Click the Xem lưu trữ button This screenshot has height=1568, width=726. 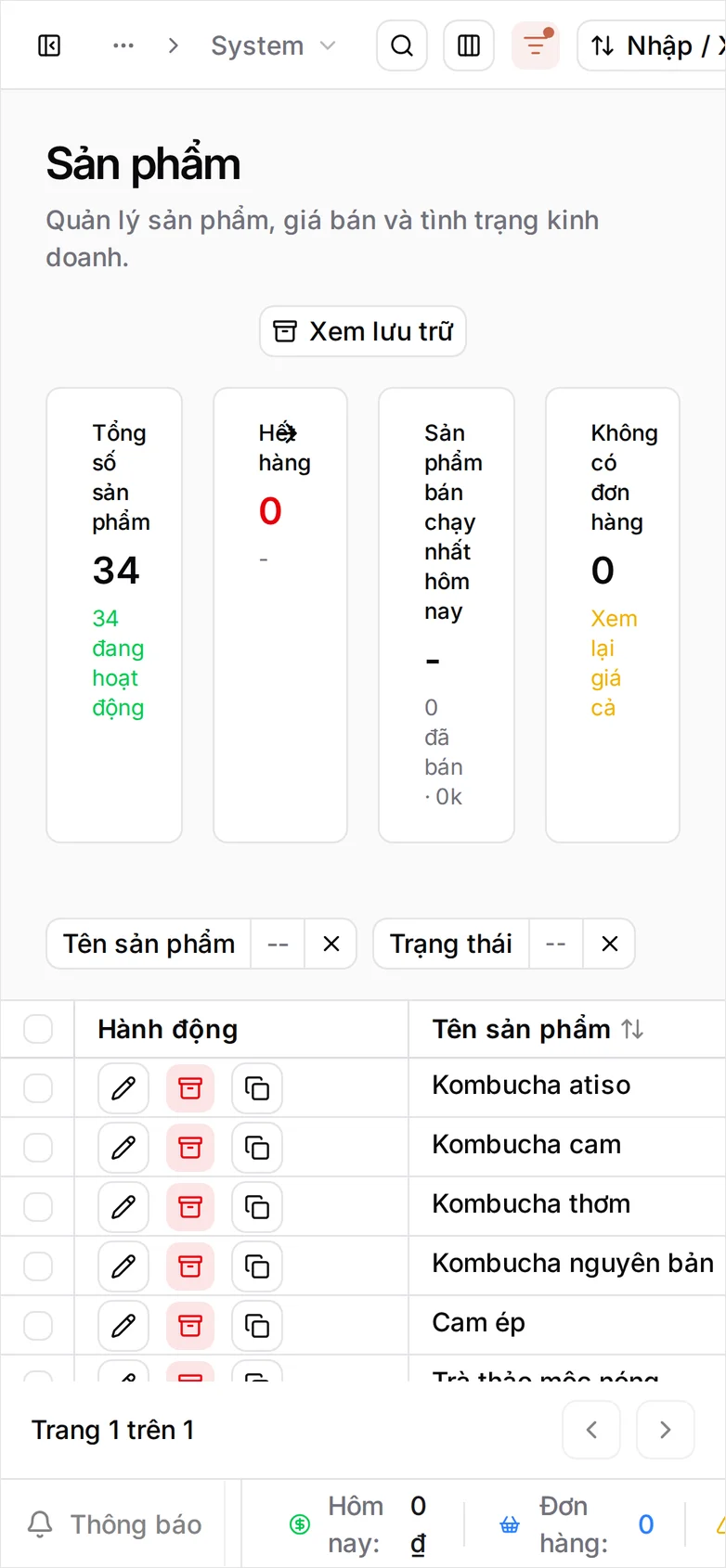coord(363,331)
